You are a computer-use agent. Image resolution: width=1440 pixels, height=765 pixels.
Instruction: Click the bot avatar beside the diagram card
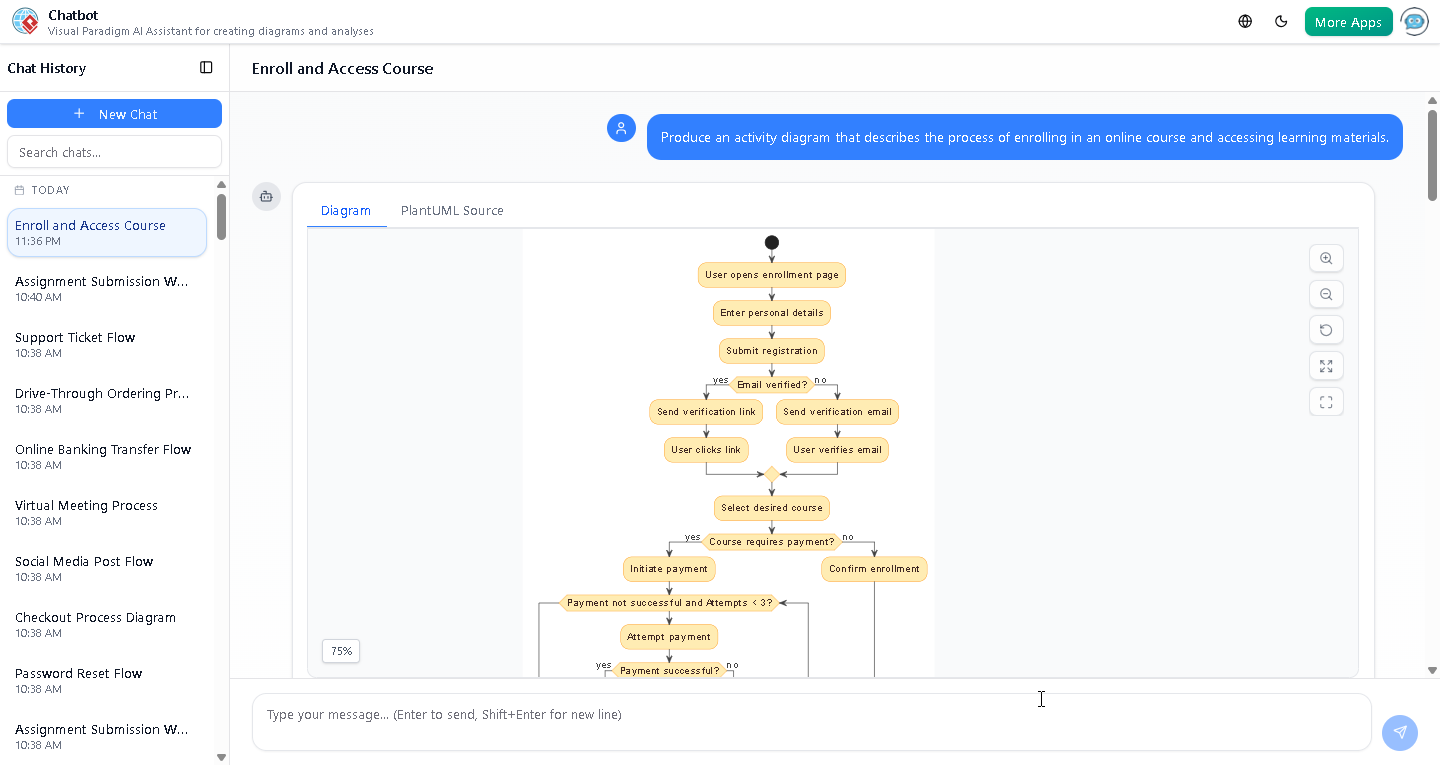coord(266,197)
